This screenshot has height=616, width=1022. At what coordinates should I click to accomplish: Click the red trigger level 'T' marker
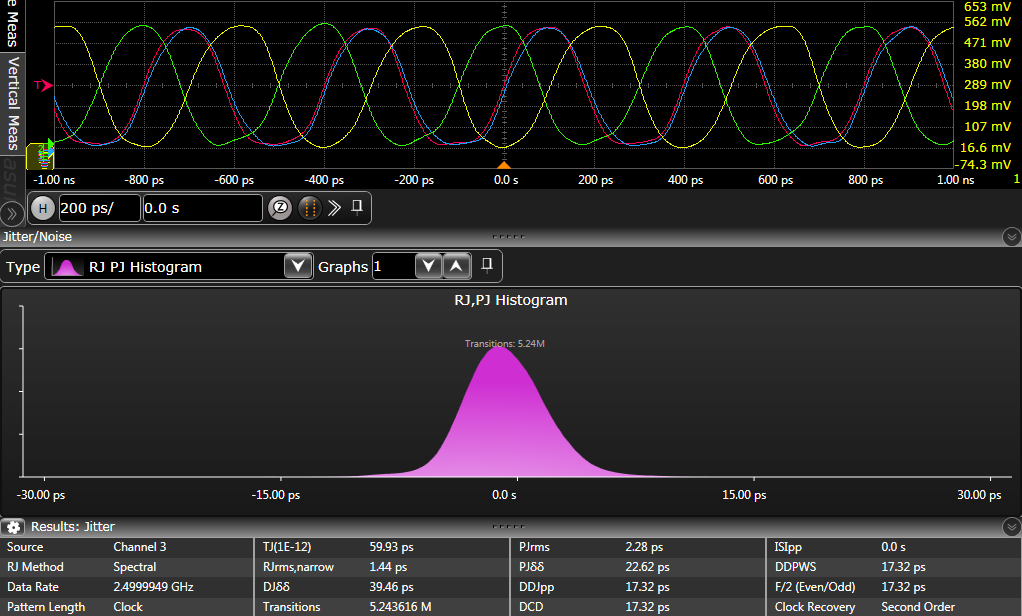pos(43,86)
